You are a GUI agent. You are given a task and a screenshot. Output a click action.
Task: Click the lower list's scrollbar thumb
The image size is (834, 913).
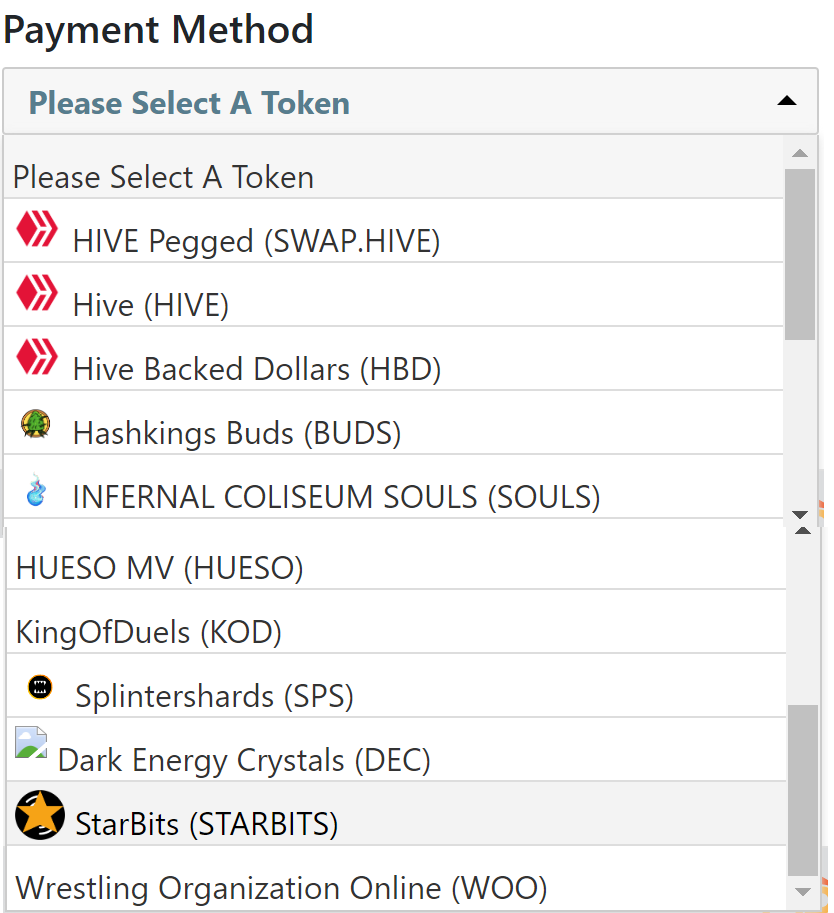point(802,790)
